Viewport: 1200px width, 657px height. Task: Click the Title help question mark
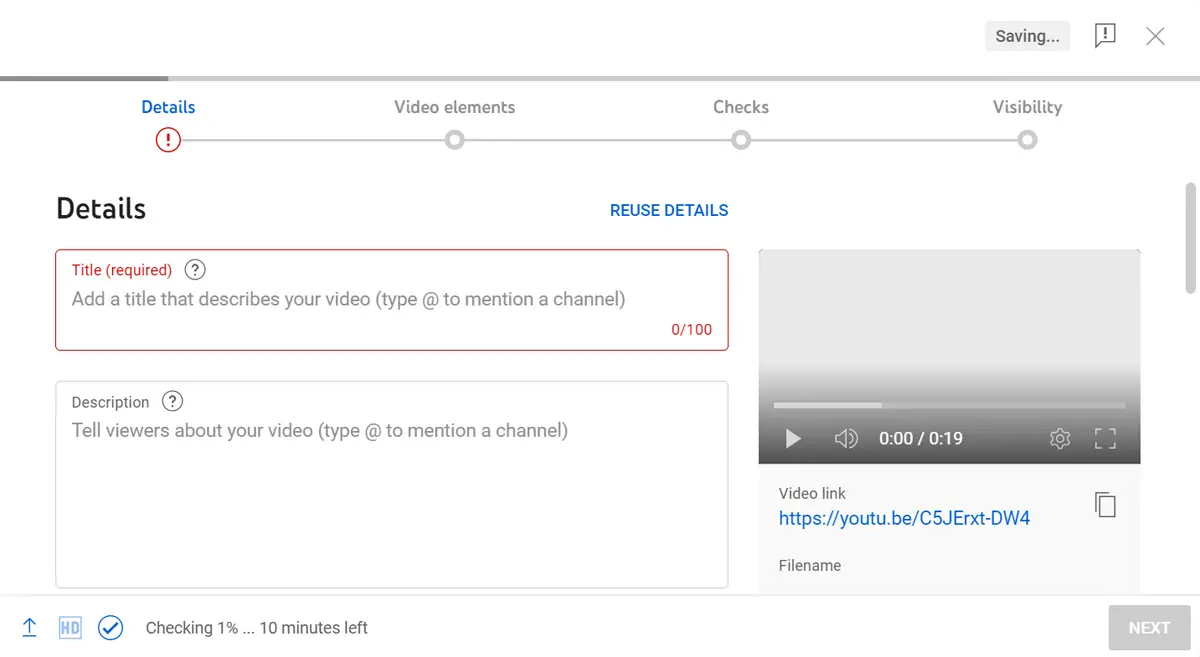(x=196, y=269)
